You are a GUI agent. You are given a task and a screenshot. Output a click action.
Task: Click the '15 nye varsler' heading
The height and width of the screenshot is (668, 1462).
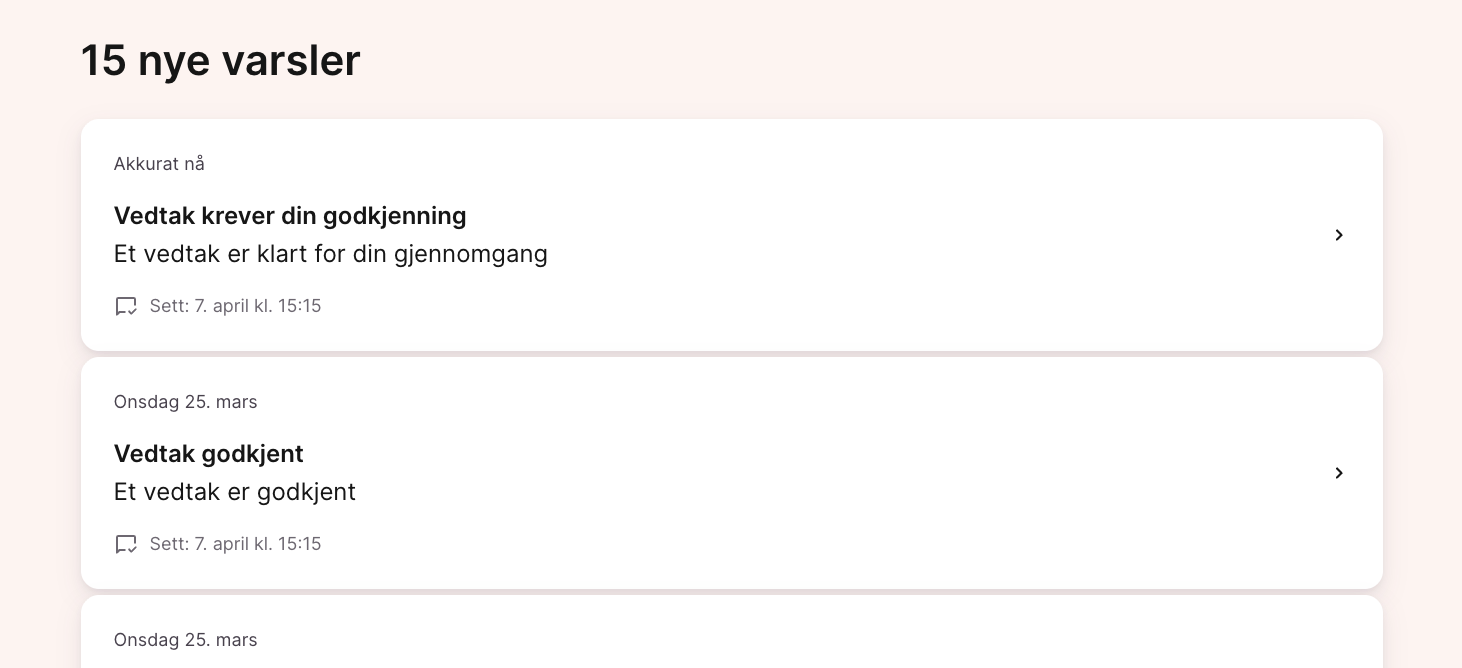click(x=220, y=60)
